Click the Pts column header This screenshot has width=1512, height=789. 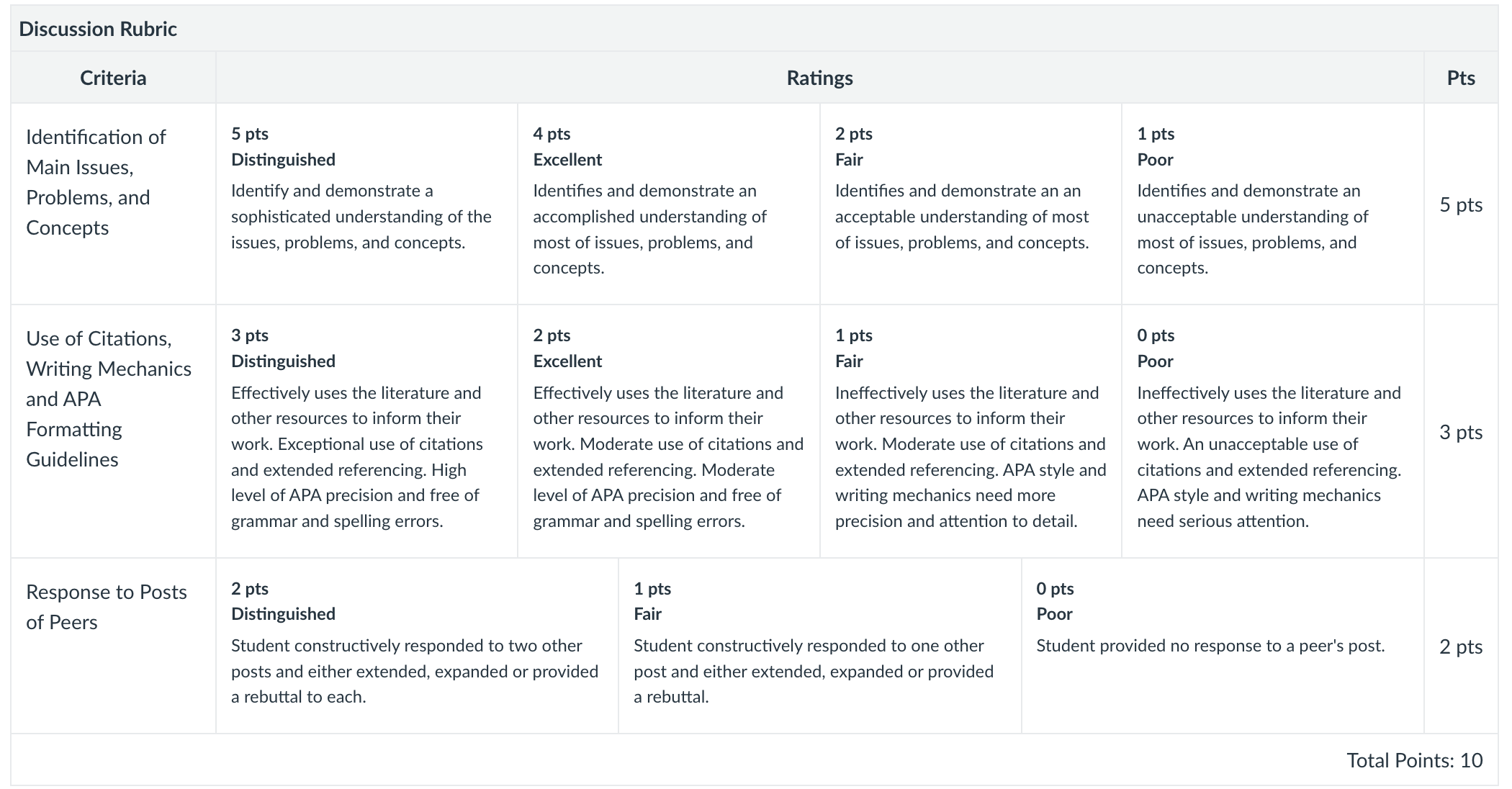tap(1461, 78)
